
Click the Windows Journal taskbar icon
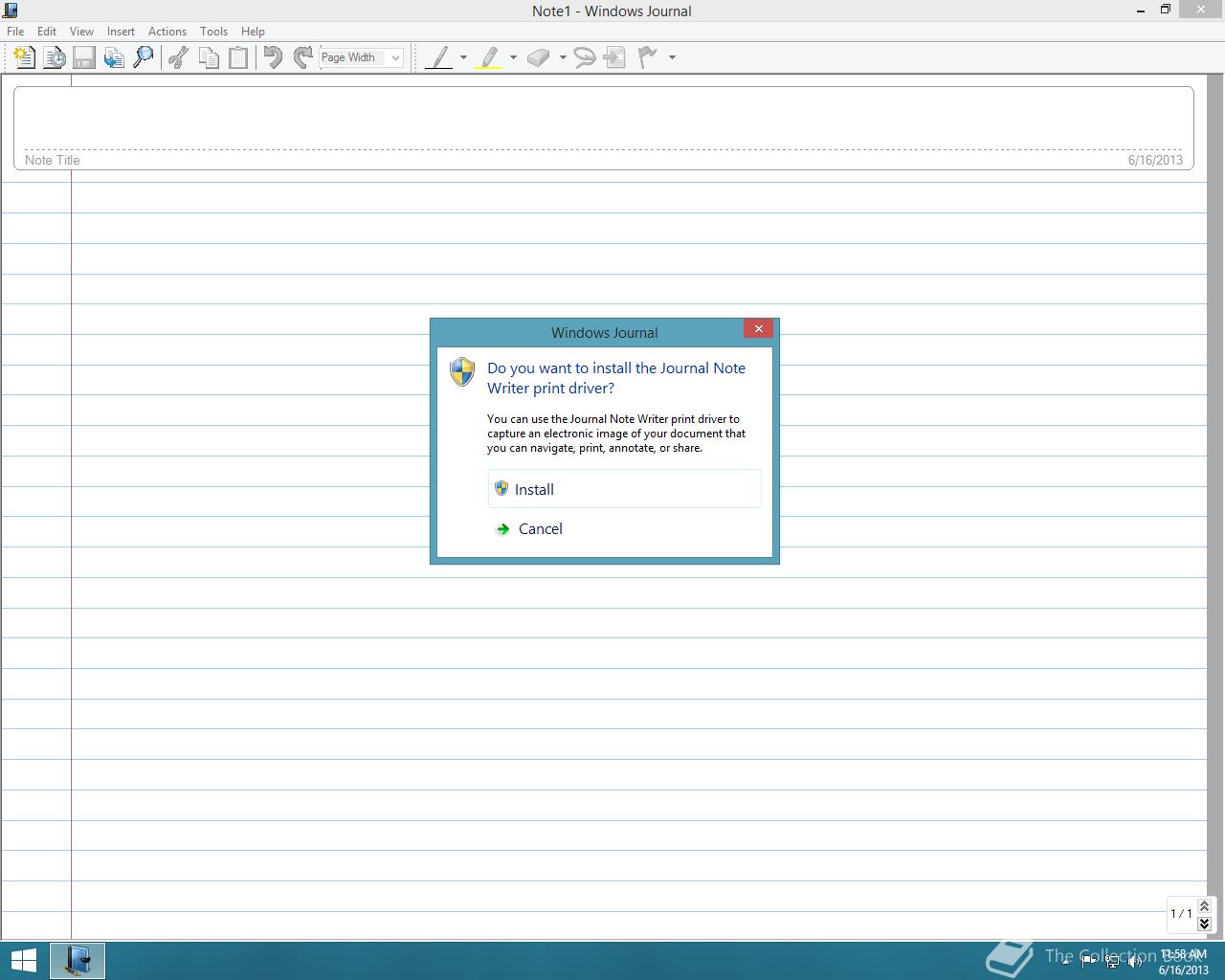pyautogui.click(x=77, y=961)
